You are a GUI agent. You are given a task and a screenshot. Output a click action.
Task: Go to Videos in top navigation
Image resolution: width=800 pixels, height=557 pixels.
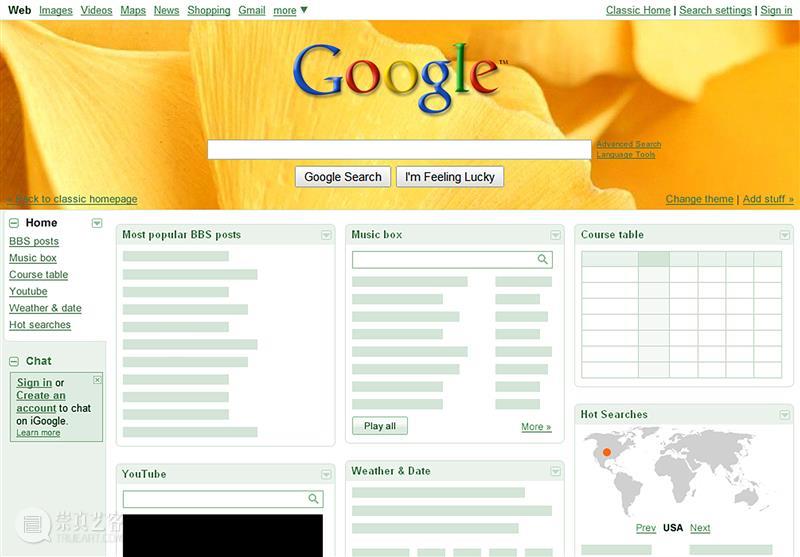[96, 10]
